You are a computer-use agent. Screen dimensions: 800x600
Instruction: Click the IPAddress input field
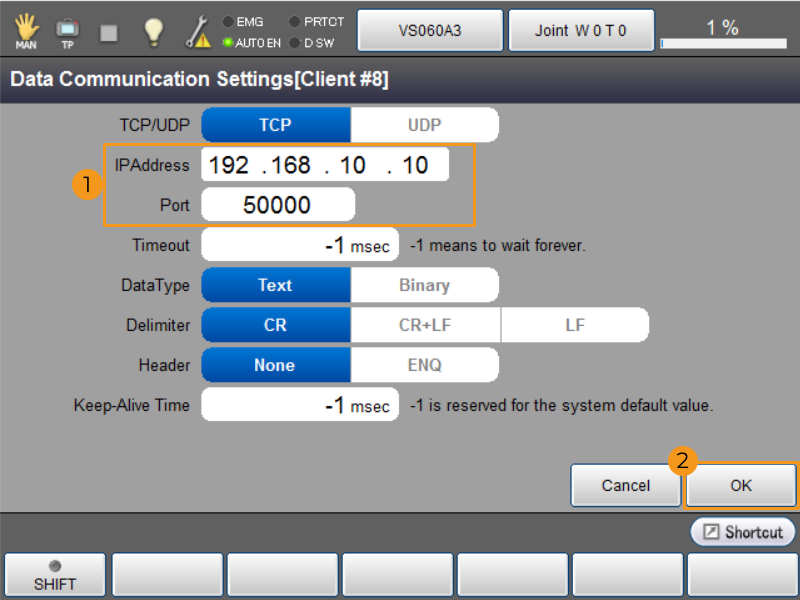324,164
